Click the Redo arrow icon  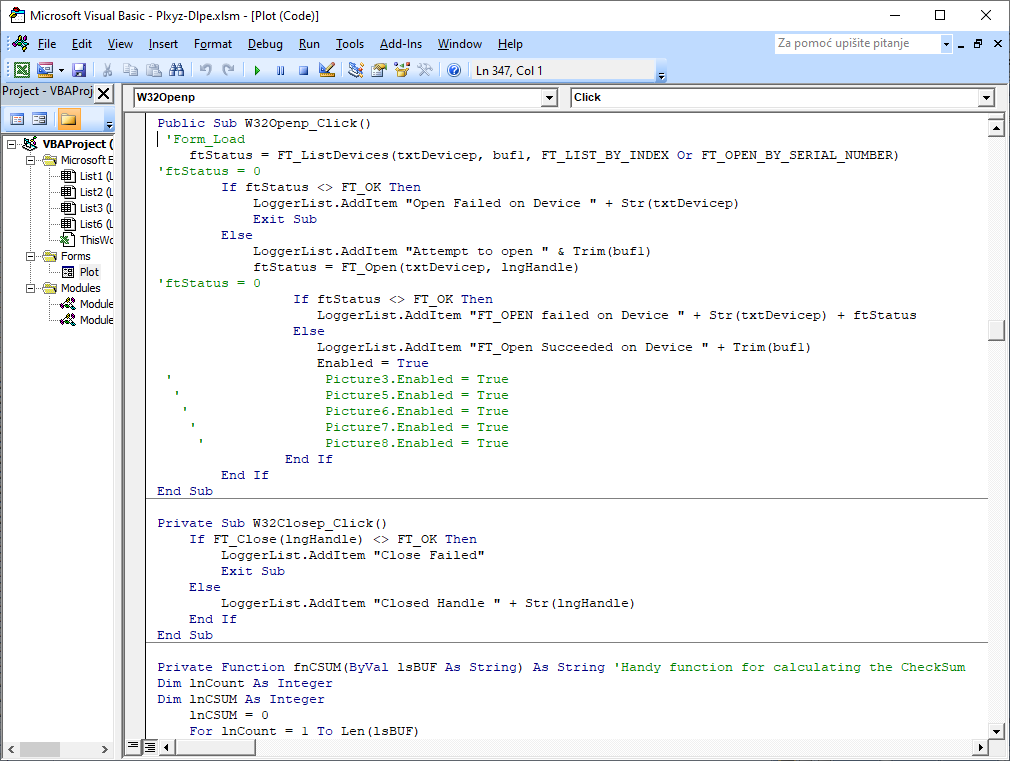228,70
